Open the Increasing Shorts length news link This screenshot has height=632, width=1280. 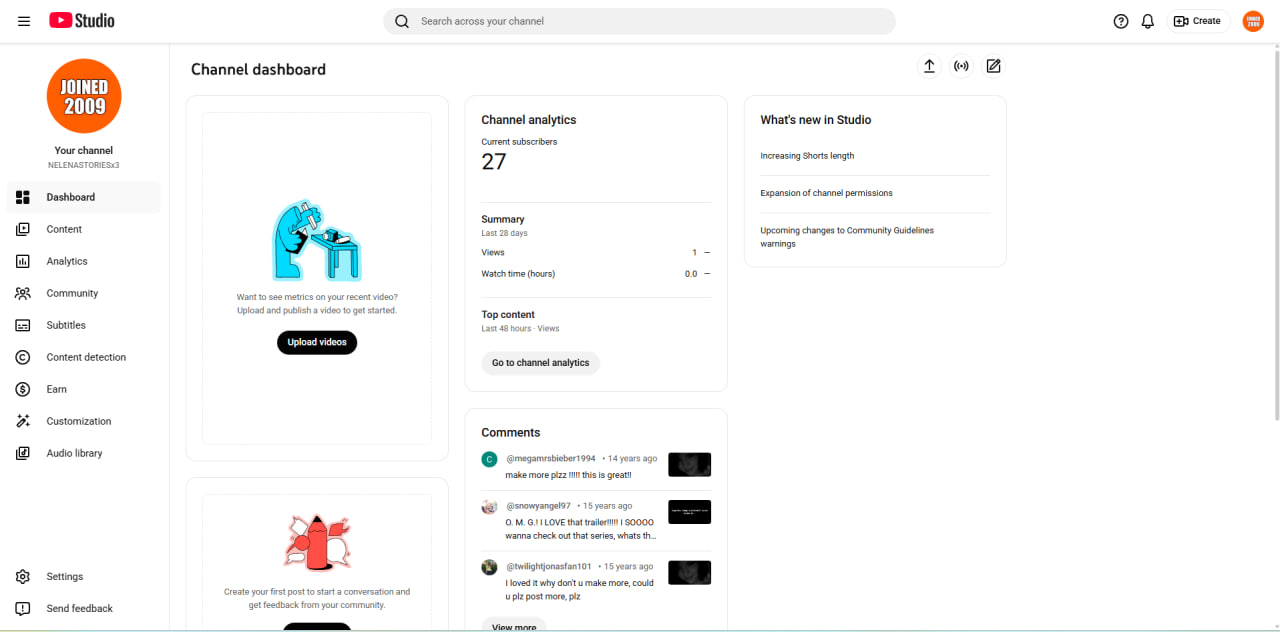click(807, 156)
